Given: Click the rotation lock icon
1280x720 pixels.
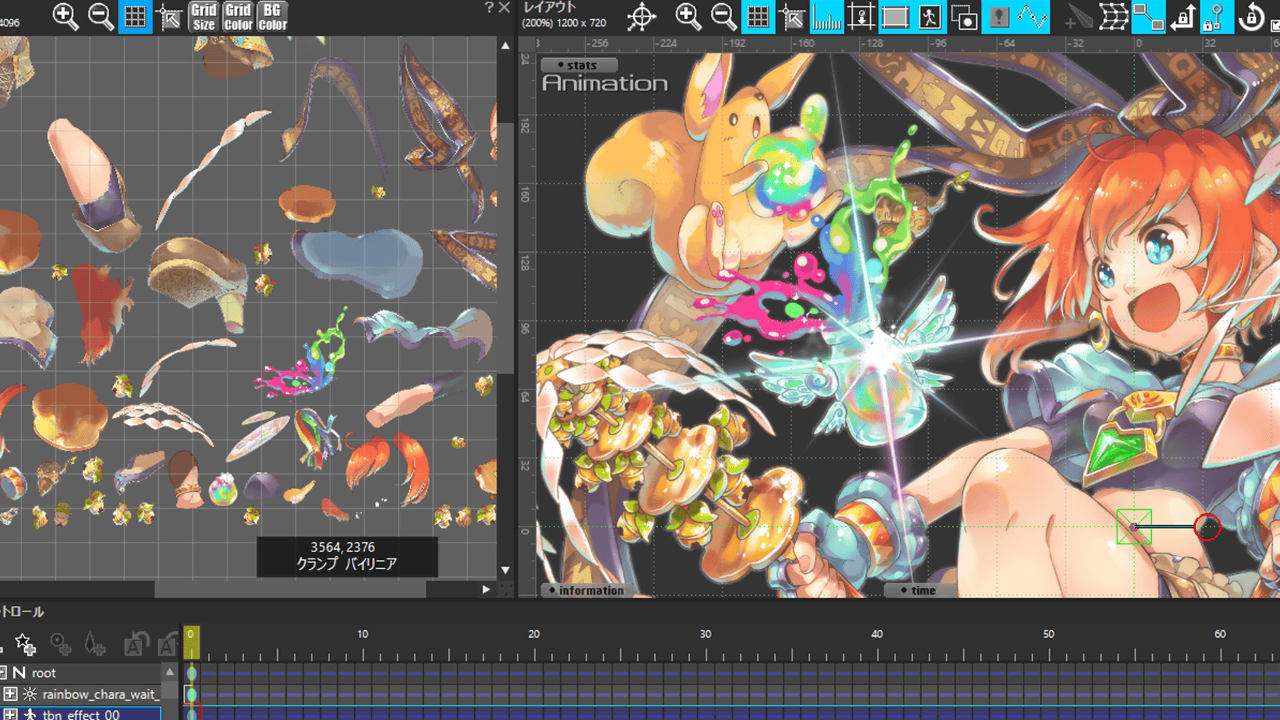Looking at the screenshot, I should pos(1251,17).
